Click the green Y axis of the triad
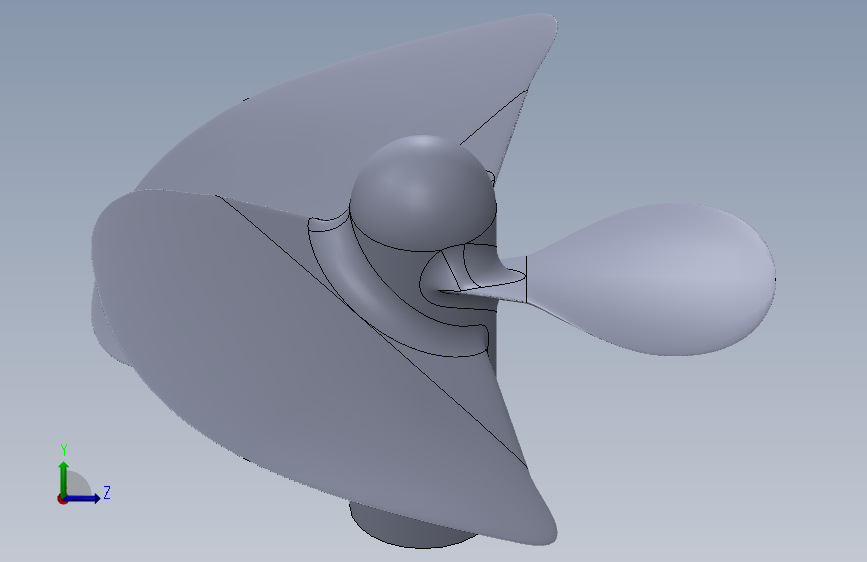The image size is (867, 562). (x=64, y=477)
